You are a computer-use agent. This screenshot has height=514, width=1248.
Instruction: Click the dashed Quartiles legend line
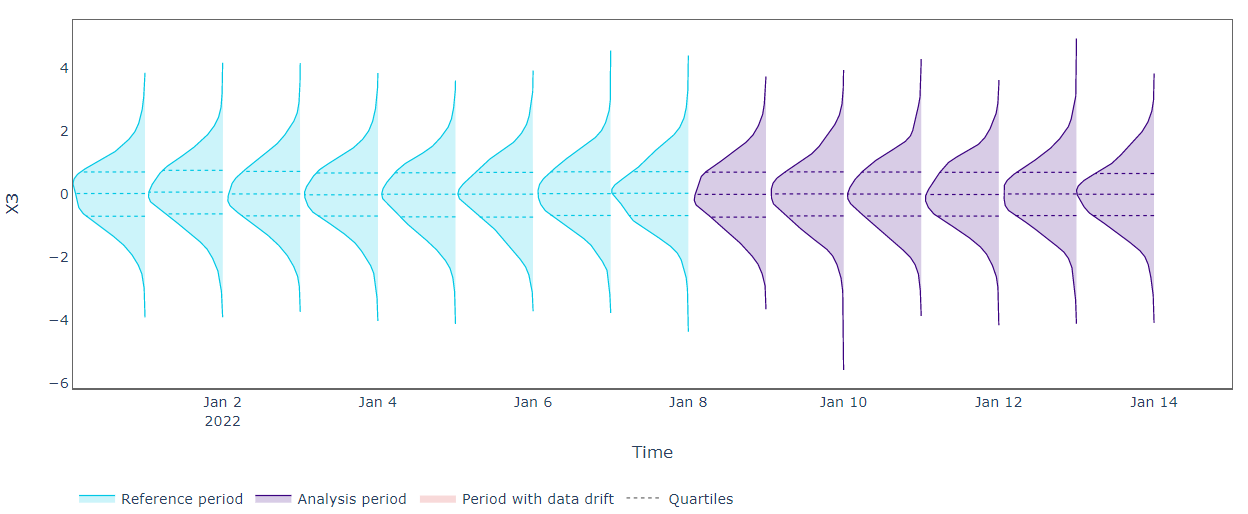tap(643, 499)
